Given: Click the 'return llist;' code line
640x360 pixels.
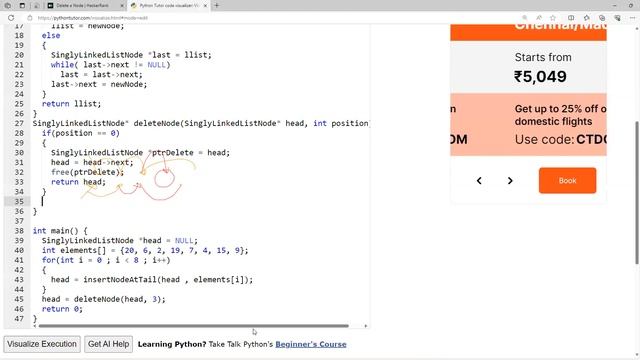Looking at the screenshot, I should click(71, 104).
